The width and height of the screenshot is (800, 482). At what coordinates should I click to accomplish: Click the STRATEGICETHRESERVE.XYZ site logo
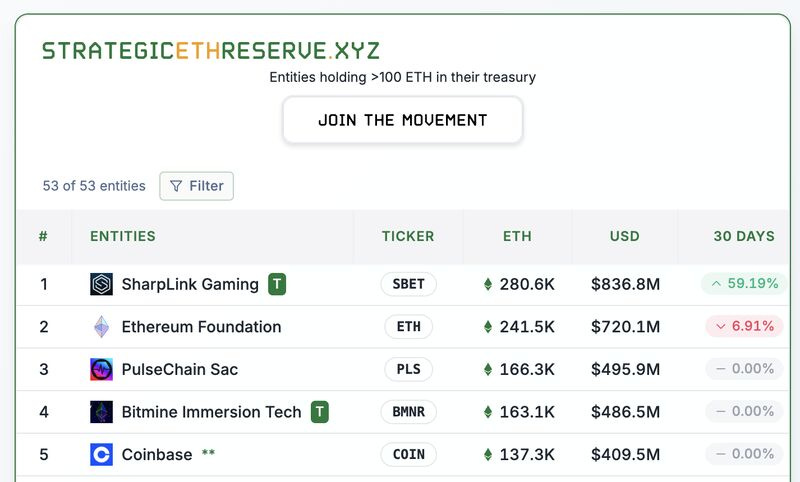(x=210, y=51)
